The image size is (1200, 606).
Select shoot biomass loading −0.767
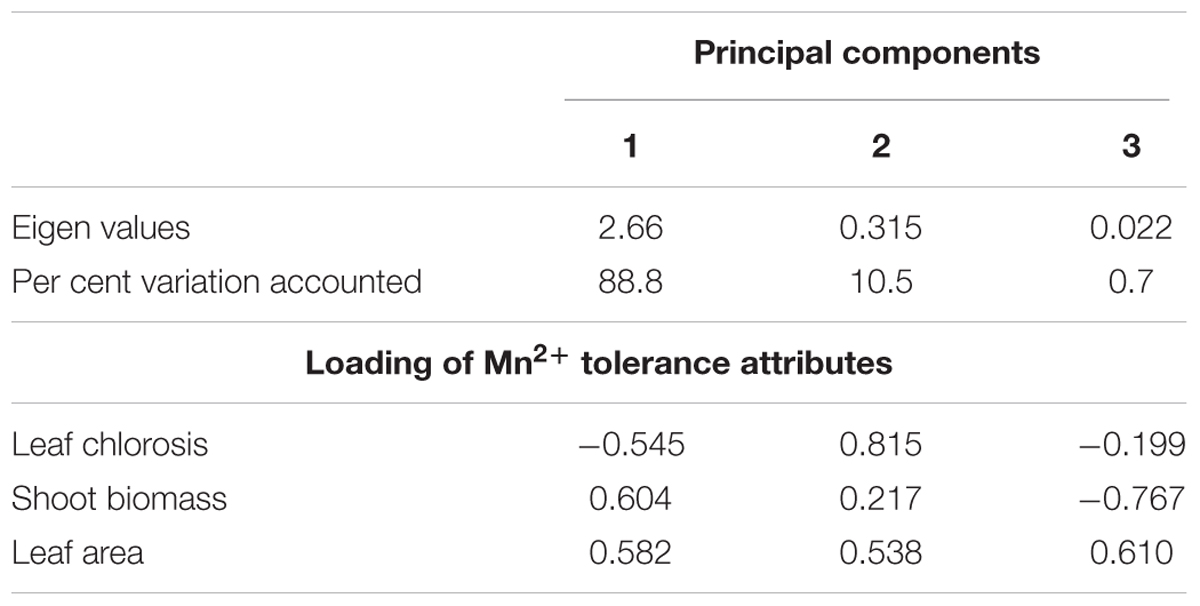point(1131,497)
